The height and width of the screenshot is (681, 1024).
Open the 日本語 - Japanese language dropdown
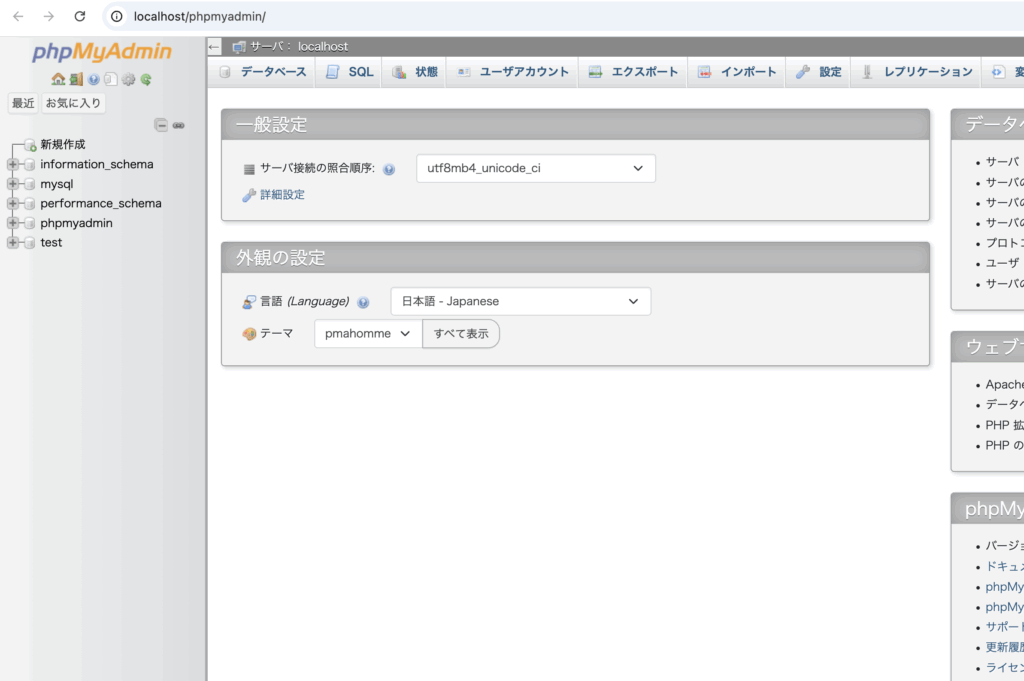(x=520, y=301)
